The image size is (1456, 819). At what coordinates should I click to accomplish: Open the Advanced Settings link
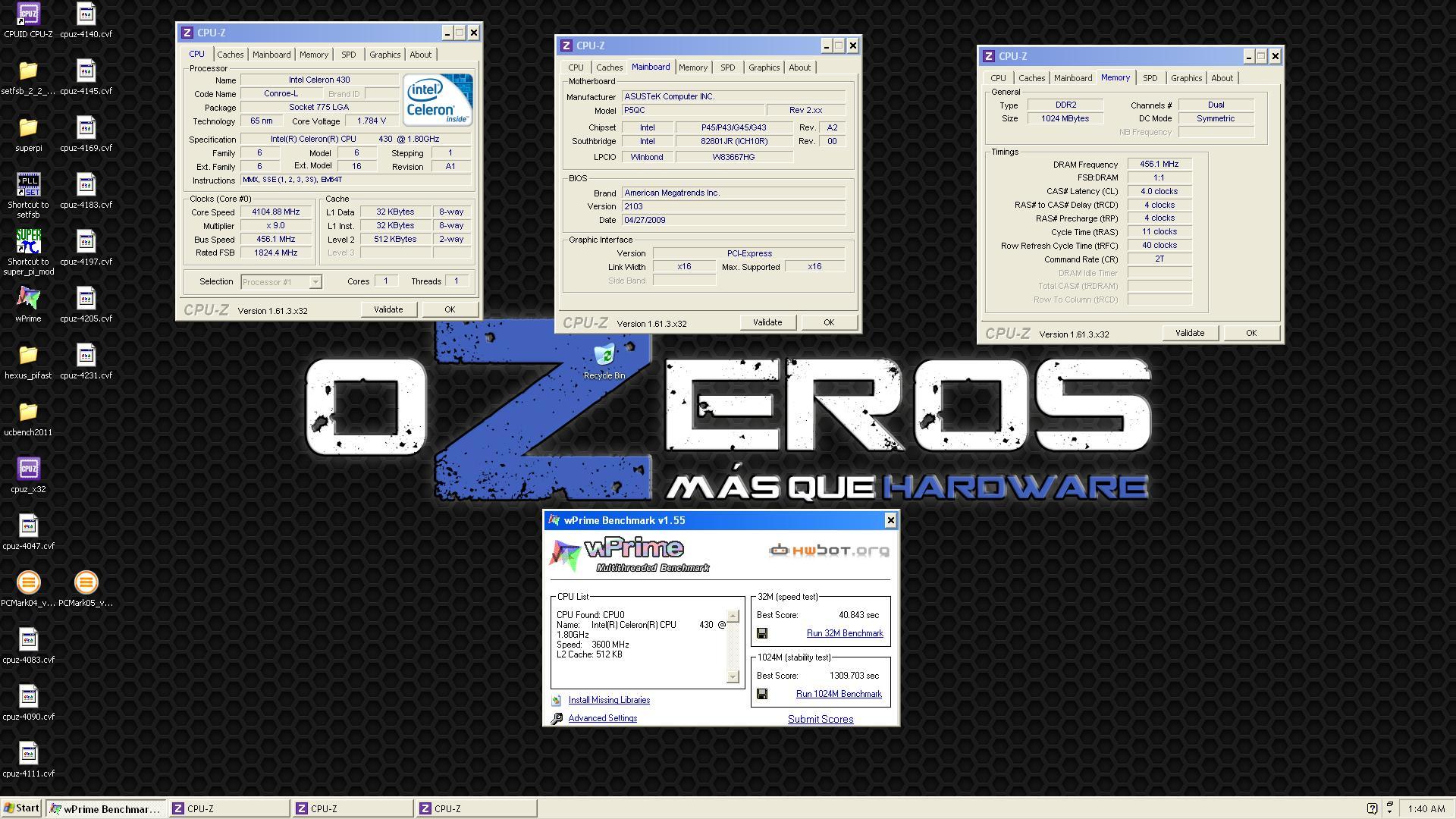[x=603, y=718]
